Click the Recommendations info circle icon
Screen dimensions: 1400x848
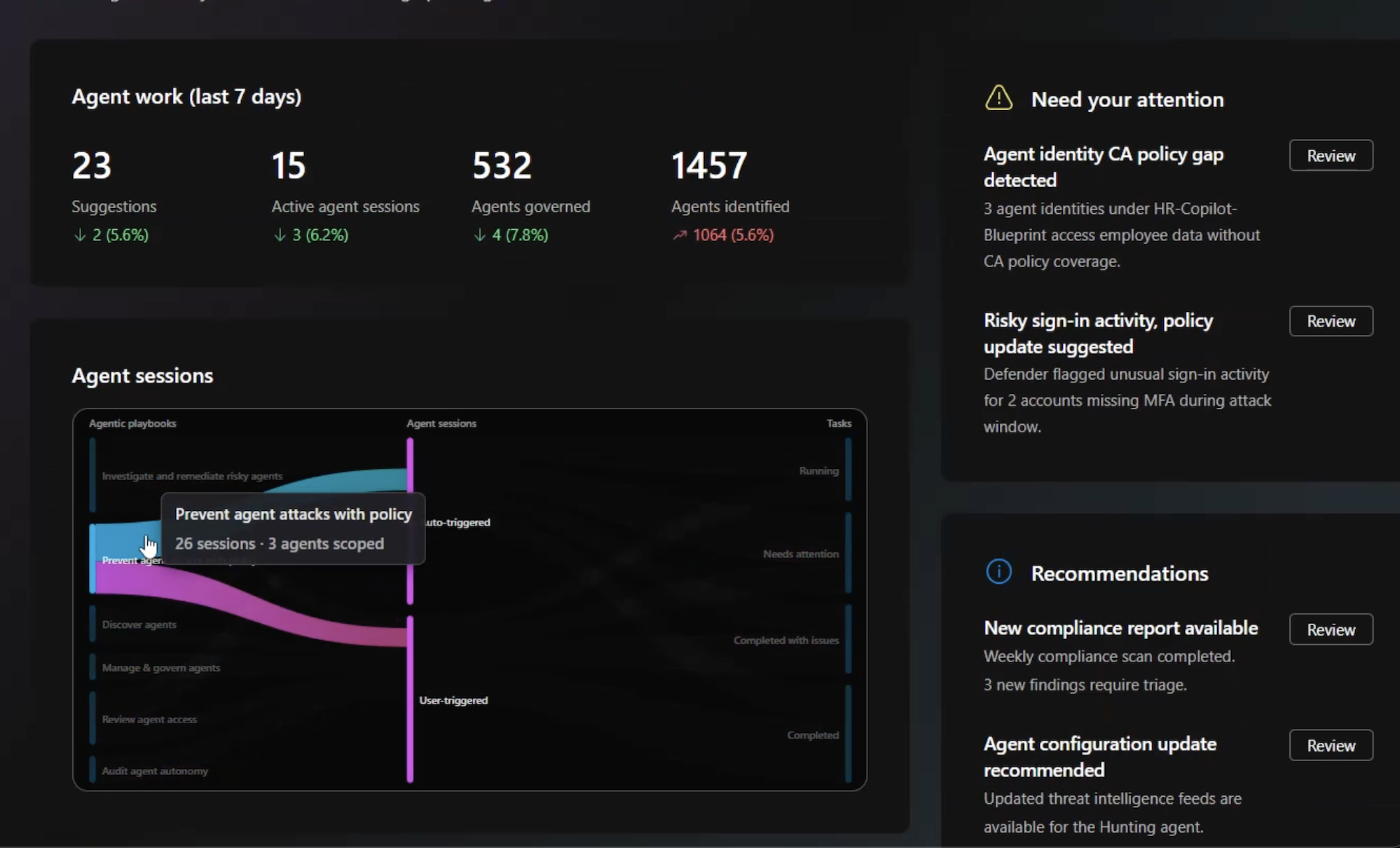pyautogui.click(x=998, y=572)
